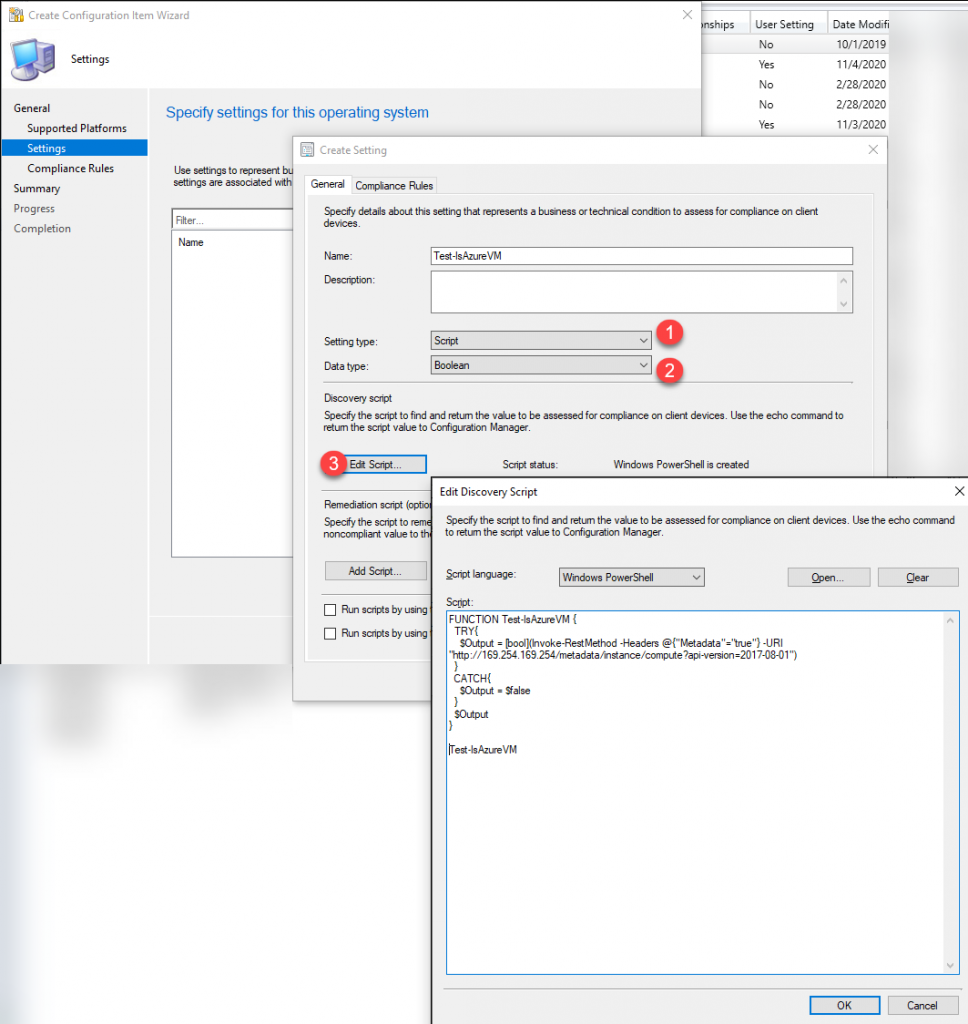Screen dimensions: 968x1024
Task: Click the Configuration Item Wizard title bar icon
Action: click(x=17, y=15)
